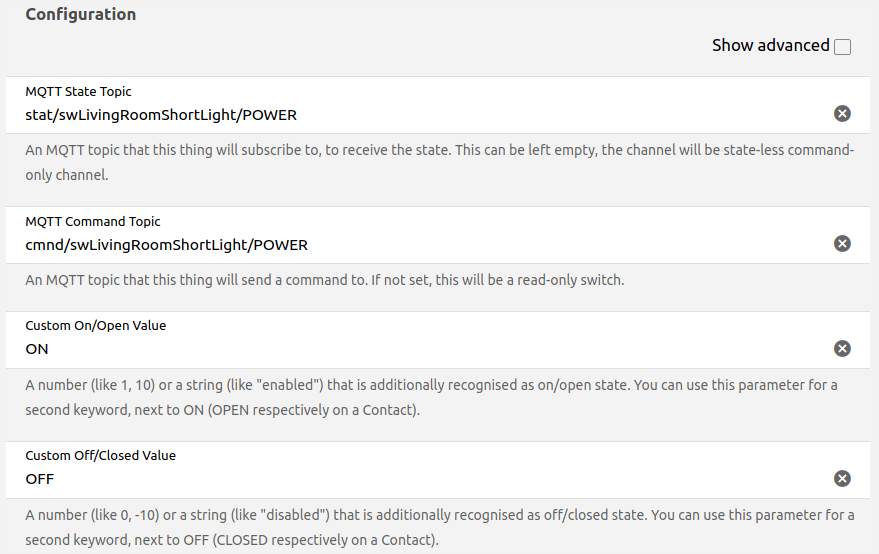Image resolution: width=879 pixels, height=554 pixels.
Task: Click the cmnd/swLivingRoomShortLight/POWER value text
Action: (x=166, y=245)
